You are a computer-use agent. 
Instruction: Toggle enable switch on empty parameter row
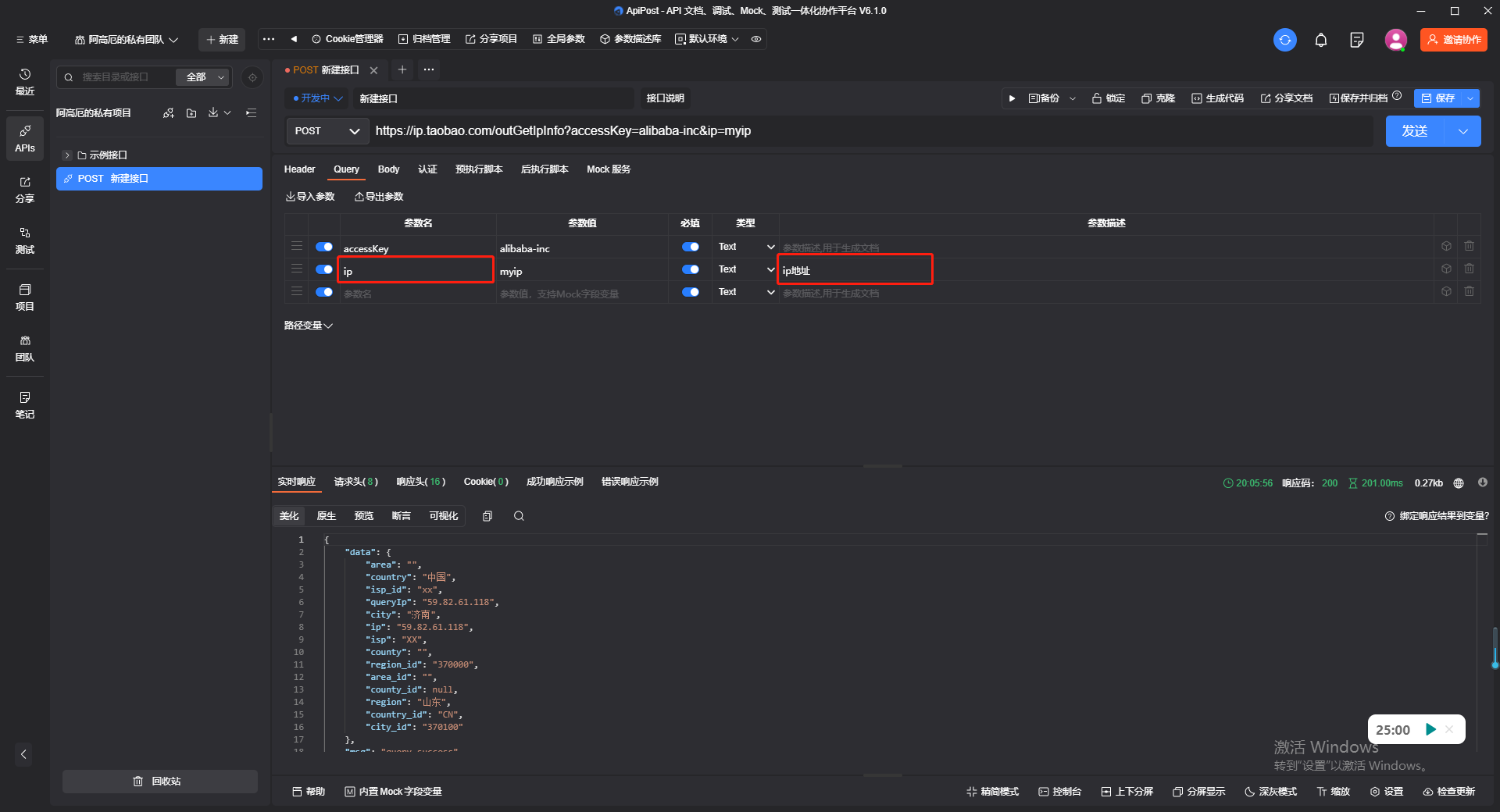tap(324, 292)
